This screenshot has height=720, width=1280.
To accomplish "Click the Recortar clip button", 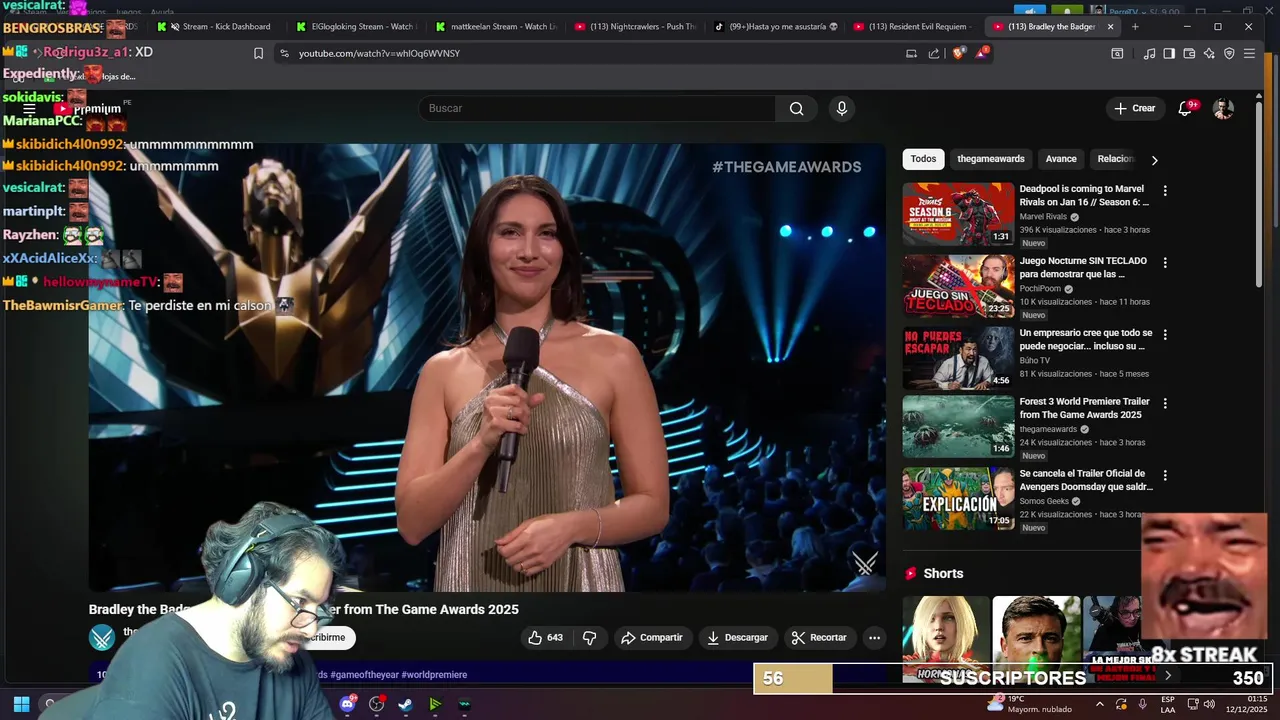I will (x=818, y=637).
